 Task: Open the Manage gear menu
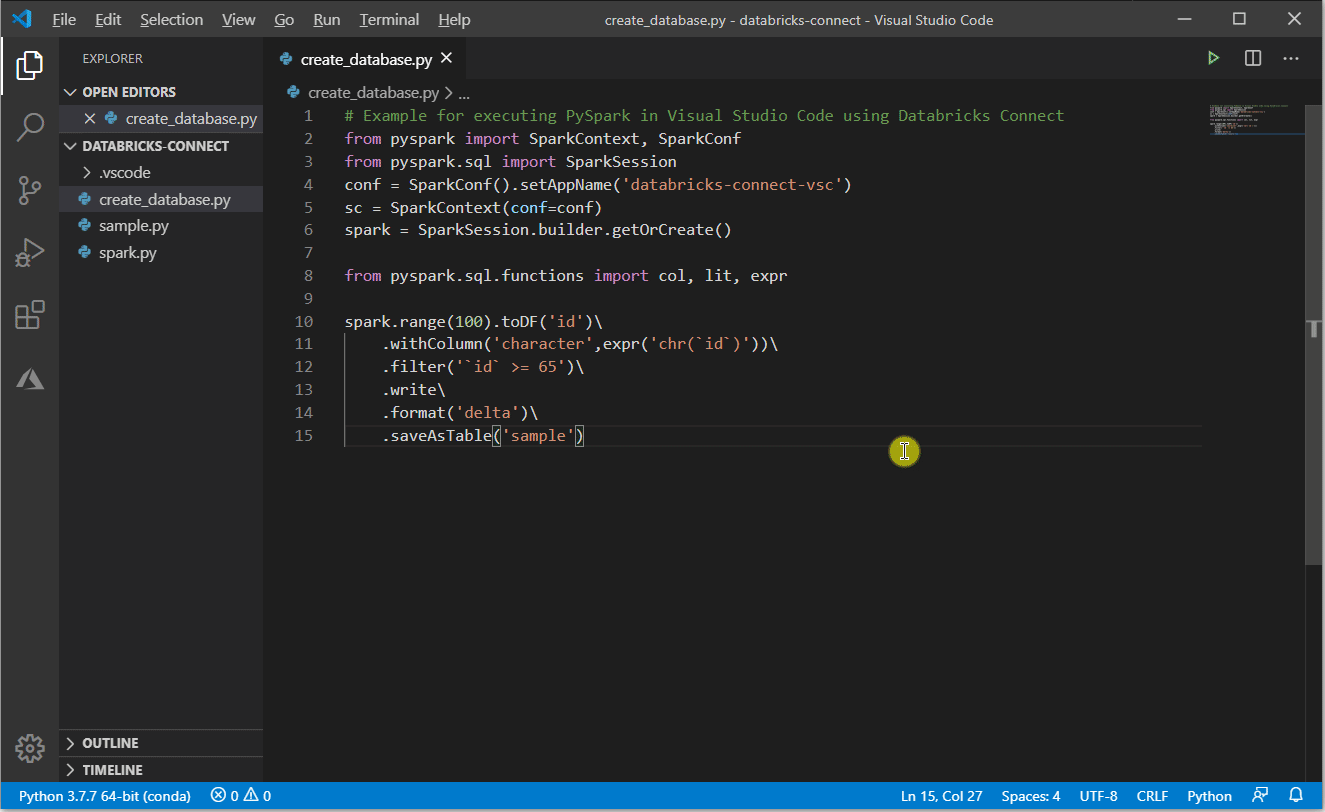[30, 748]
